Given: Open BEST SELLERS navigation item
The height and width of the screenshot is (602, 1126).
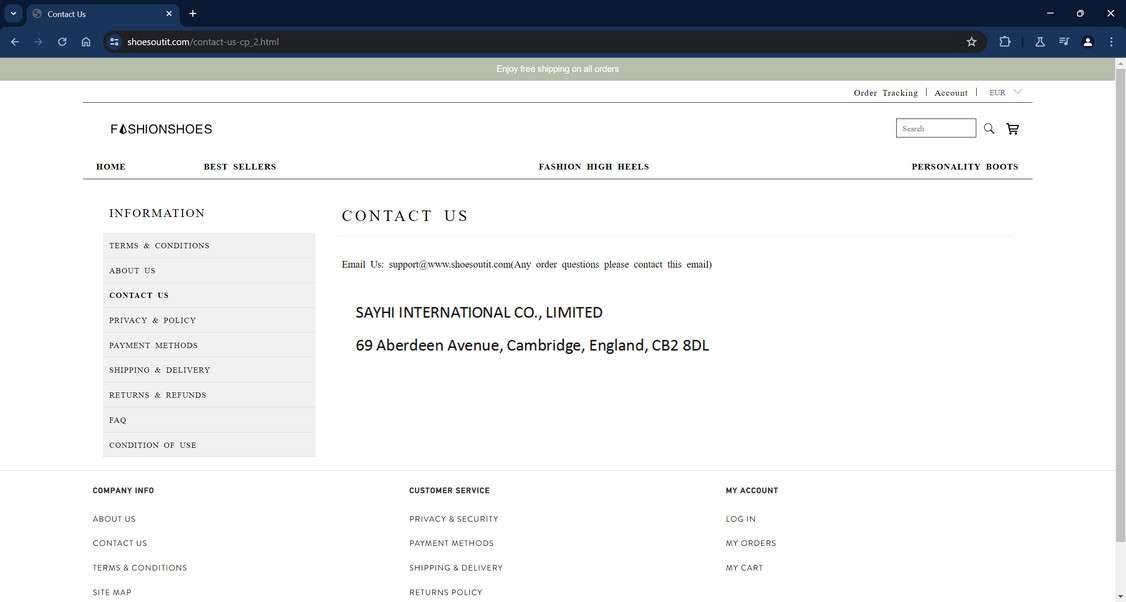Looking at the screenshot, I should (240, 167).
